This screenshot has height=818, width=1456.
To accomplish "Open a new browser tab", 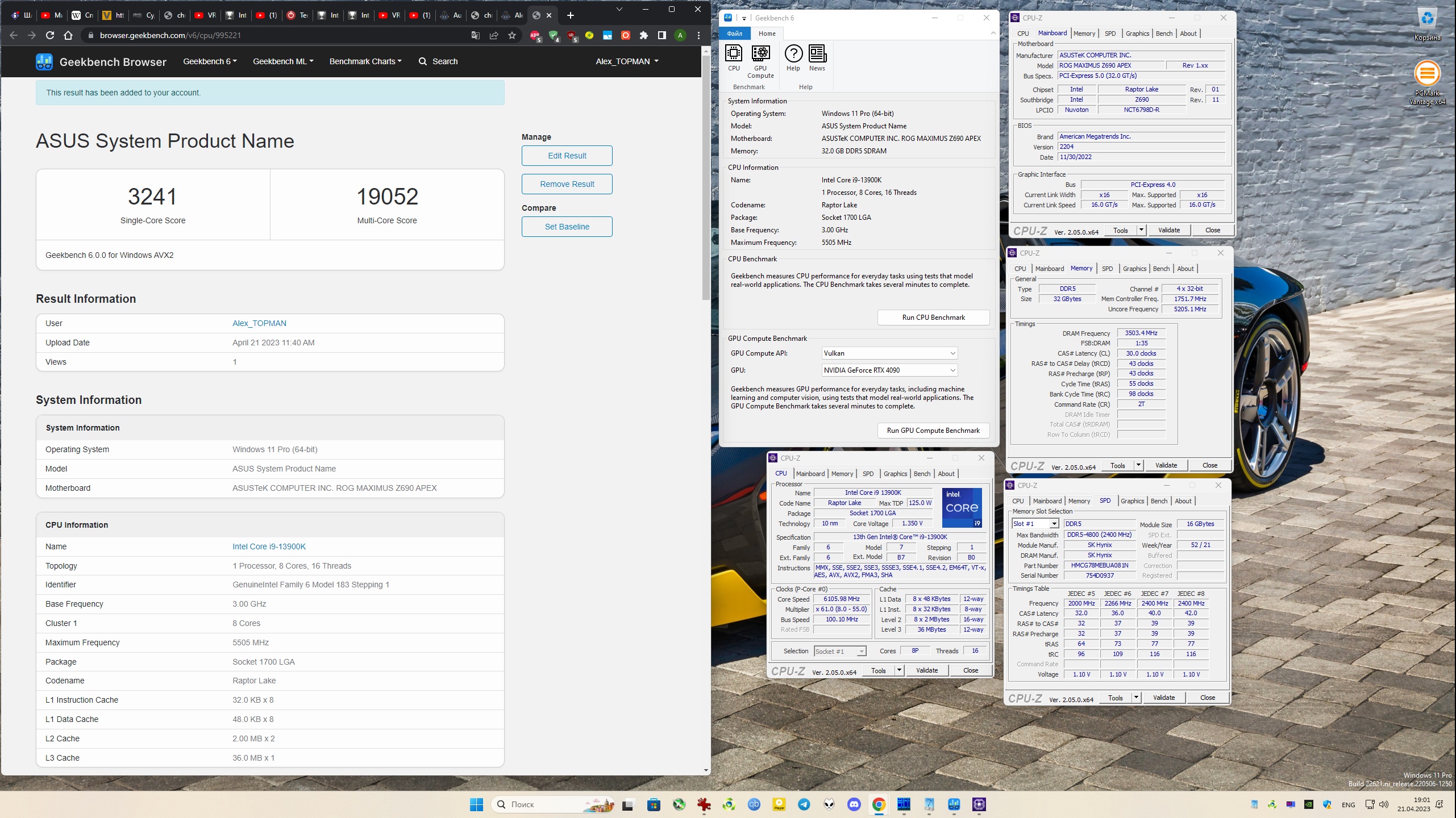I will [571, 15].
